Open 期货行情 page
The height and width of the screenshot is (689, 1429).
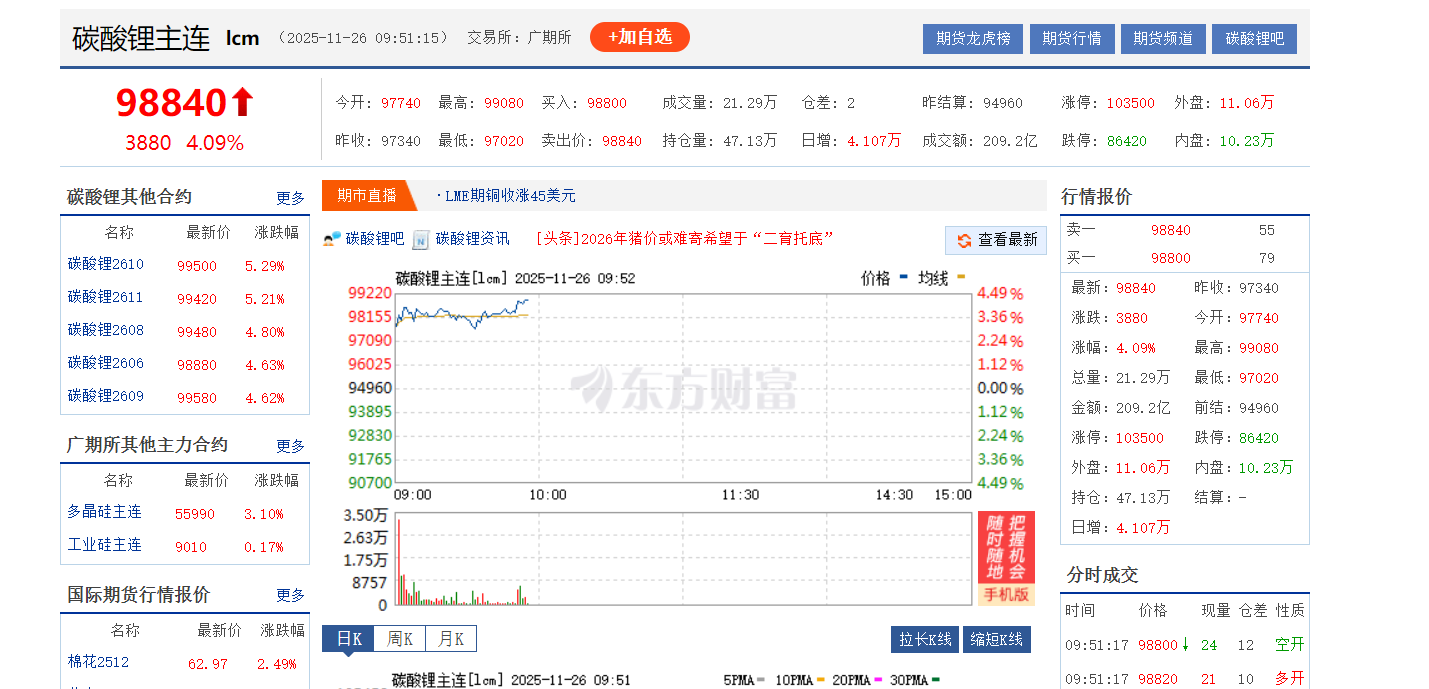pyautogui.click(x=1071, y=39)
